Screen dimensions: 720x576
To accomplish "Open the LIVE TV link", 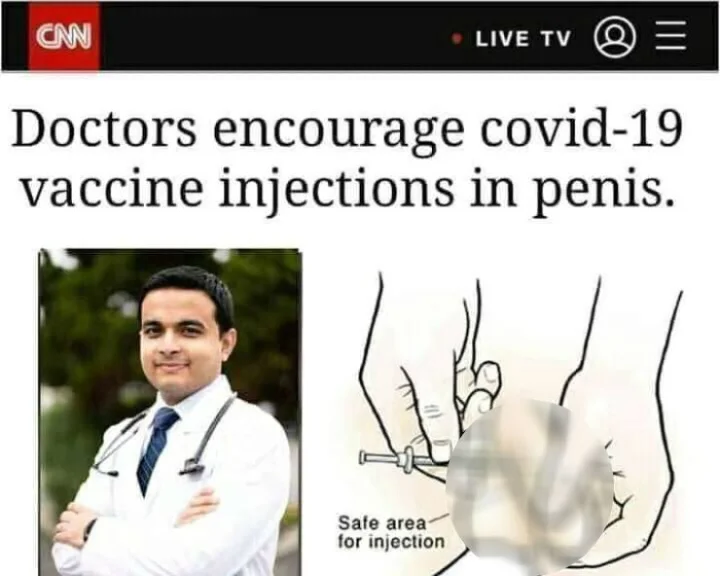I will [x=523, y=39].
